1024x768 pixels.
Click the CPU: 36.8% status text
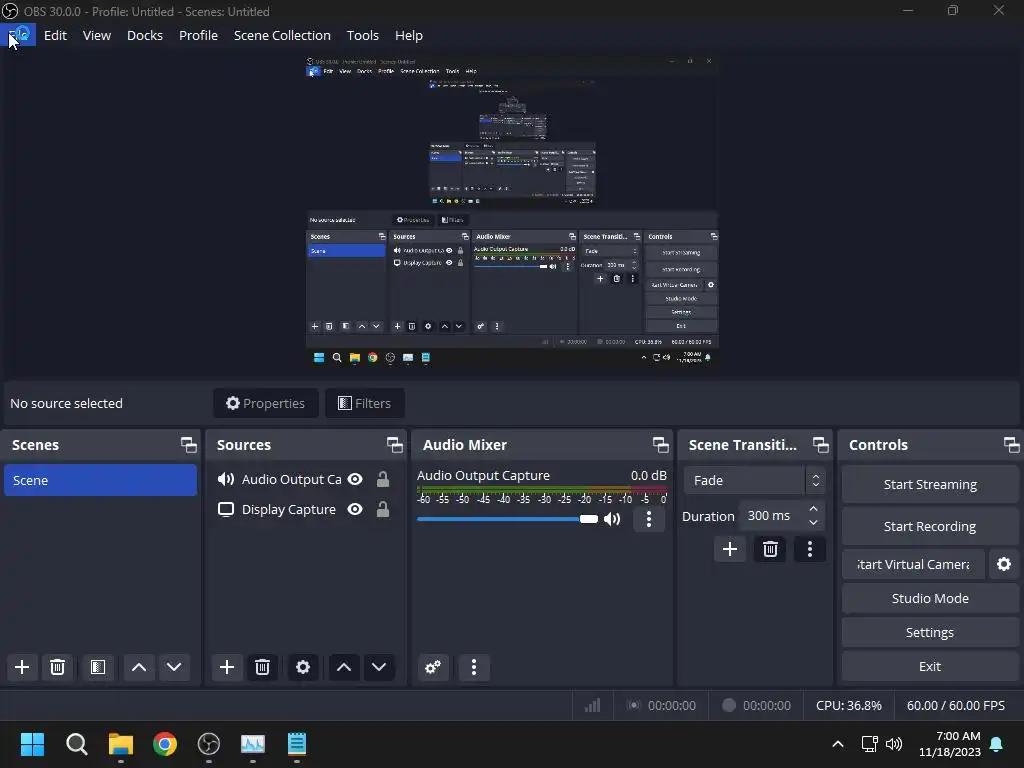click(848, 705)
